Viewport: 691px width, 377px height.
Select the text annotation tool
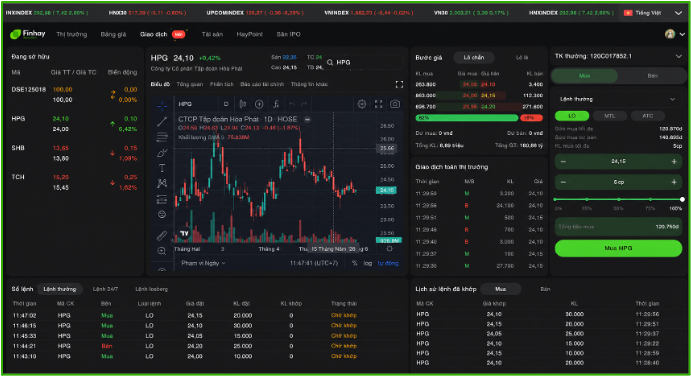click(x=162, y=168)
